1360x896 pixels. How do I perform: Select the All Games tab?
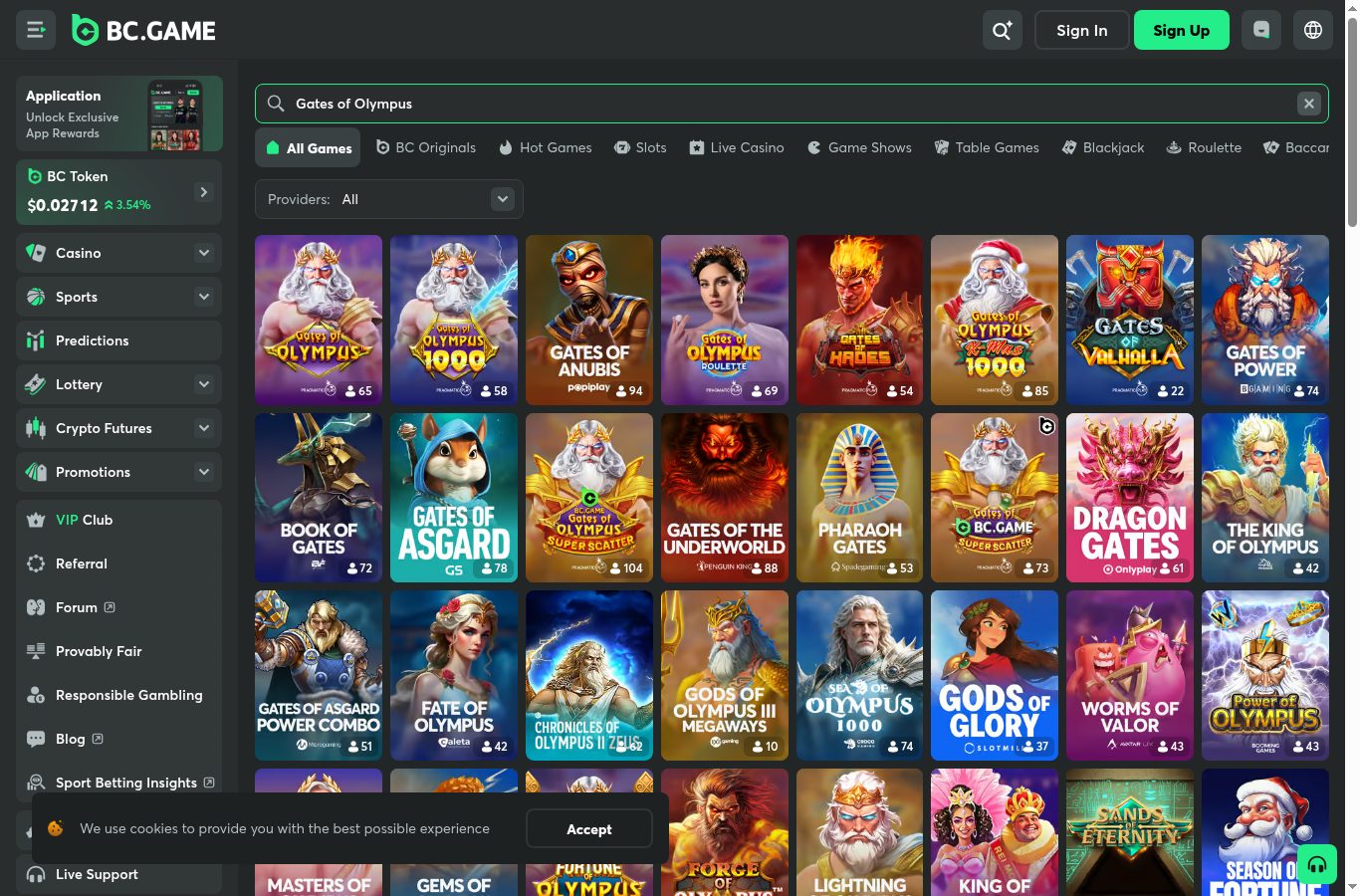coord(310,148)
